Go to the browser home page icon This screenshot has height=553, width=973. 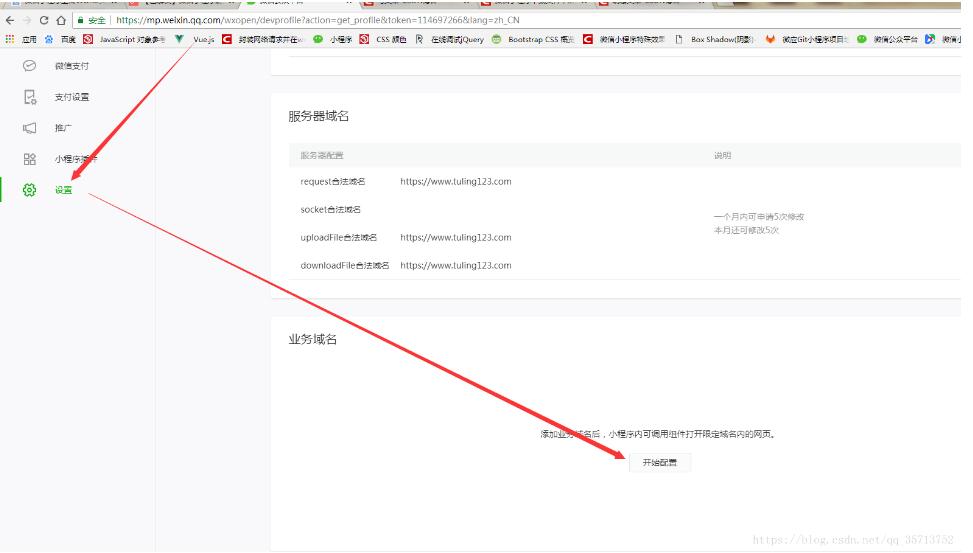pyautogui.click(x=61, y=20)
